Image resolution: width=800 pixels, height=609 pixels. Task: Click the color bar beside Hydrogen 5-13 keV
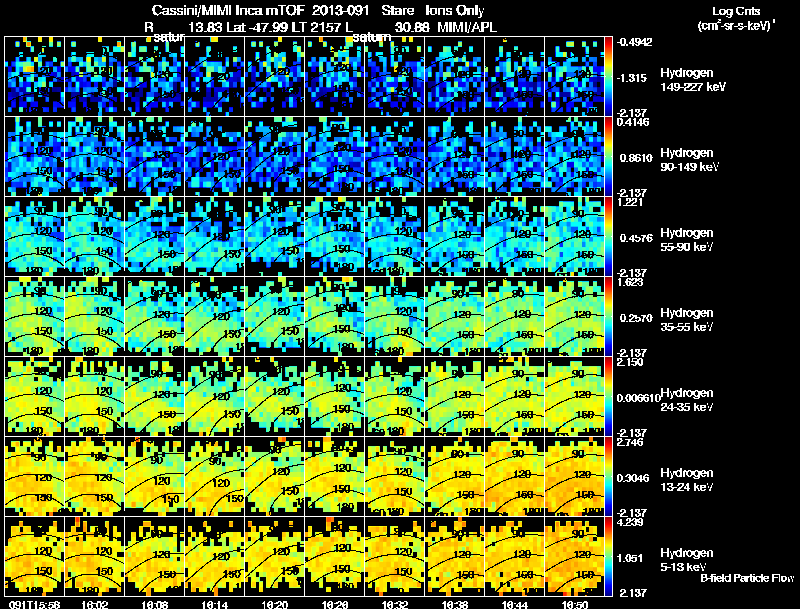[608, 556]
